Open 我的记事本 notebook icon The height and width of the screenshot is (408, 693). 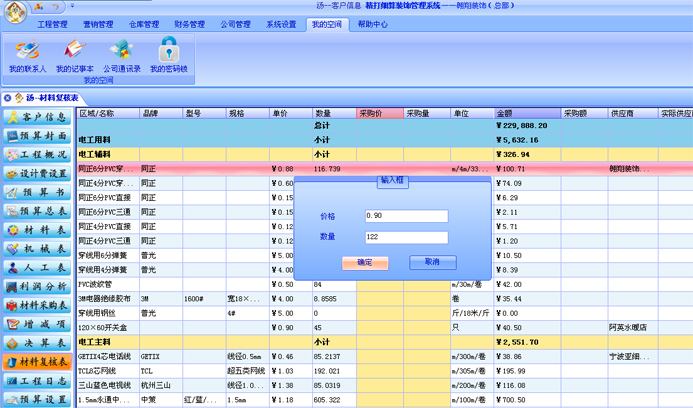(75, 57)
